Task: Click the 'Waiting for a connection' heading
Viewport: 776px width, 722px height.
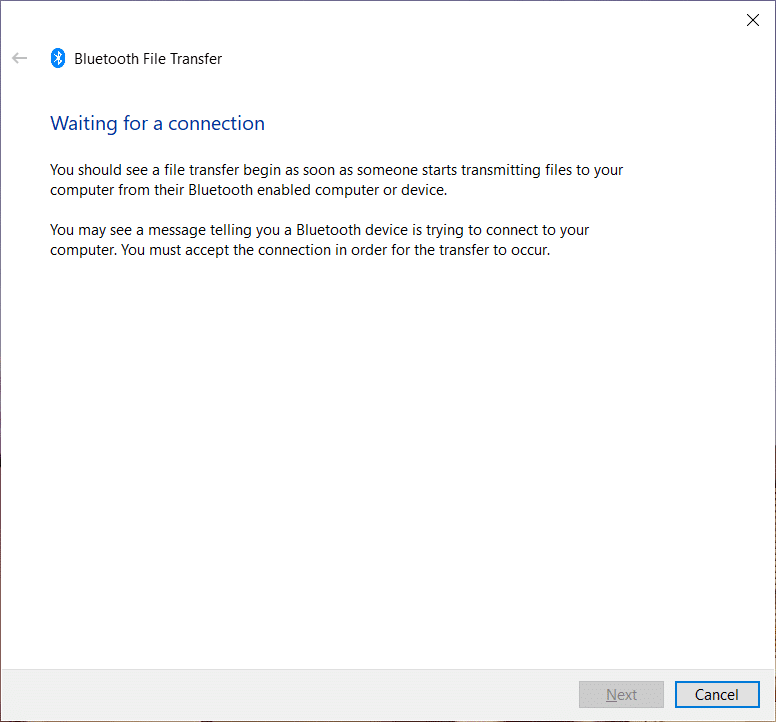Action: click(157, 123)
